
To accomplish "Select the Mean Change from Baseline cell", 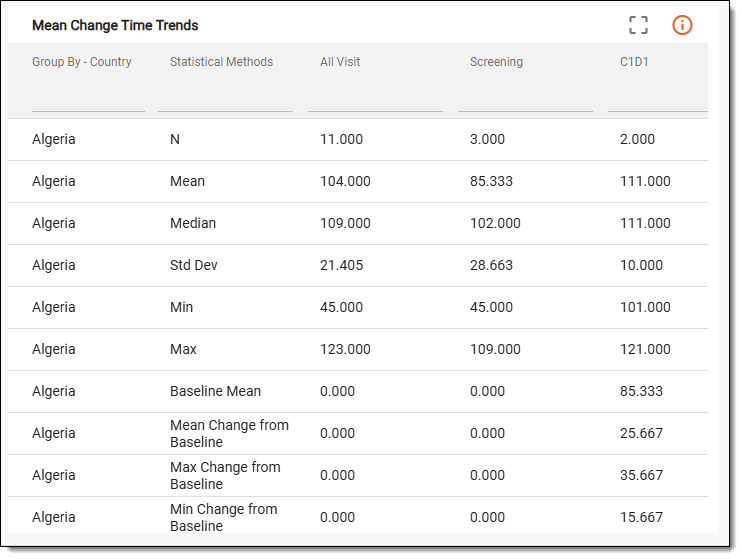I will [229, 434].
